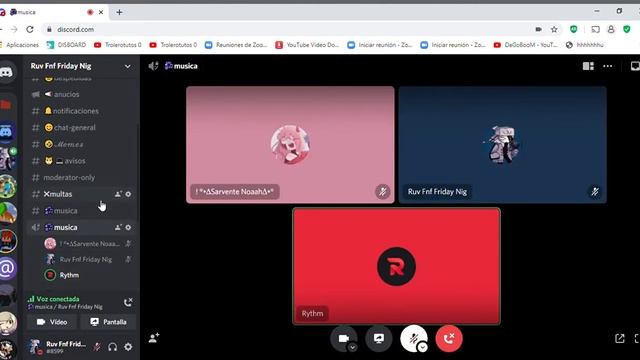Disconnect voice using phone icon beside Voz conectada

click(128, 302)
